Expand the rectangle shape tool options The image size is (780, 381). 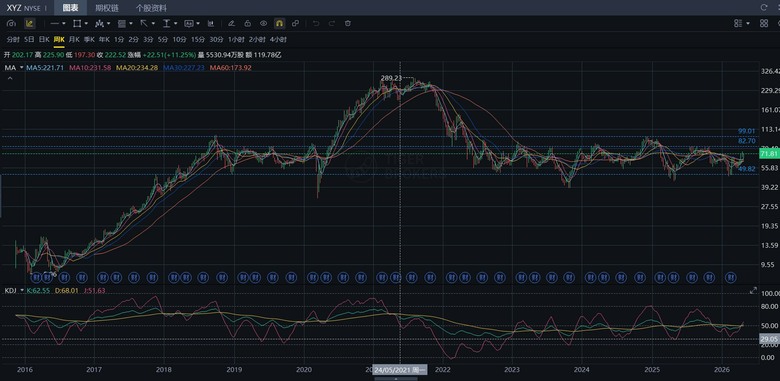[86, 23]
